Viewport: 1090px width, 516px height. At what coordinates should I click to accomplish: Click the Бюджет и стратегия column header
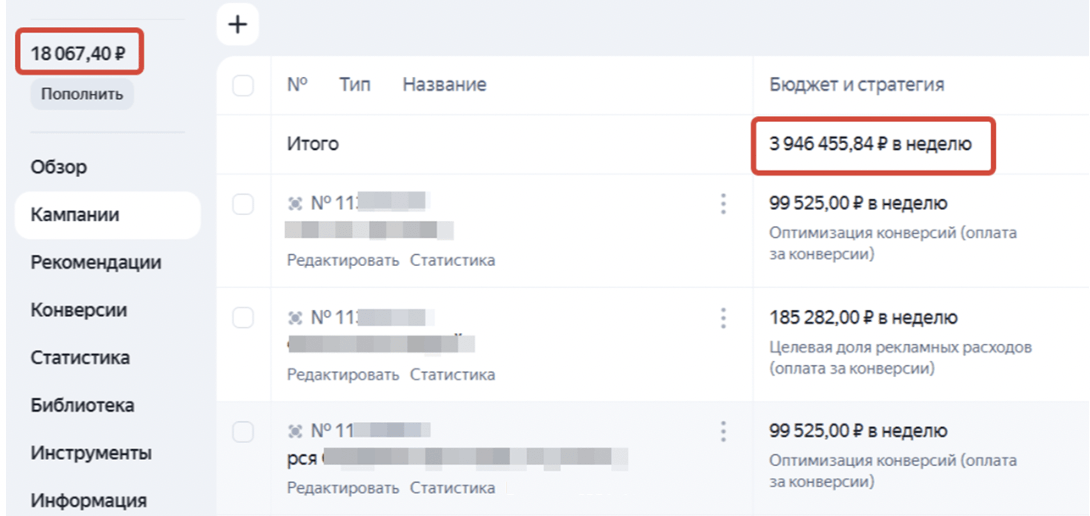pyautogui.click(x=856, y=85)
